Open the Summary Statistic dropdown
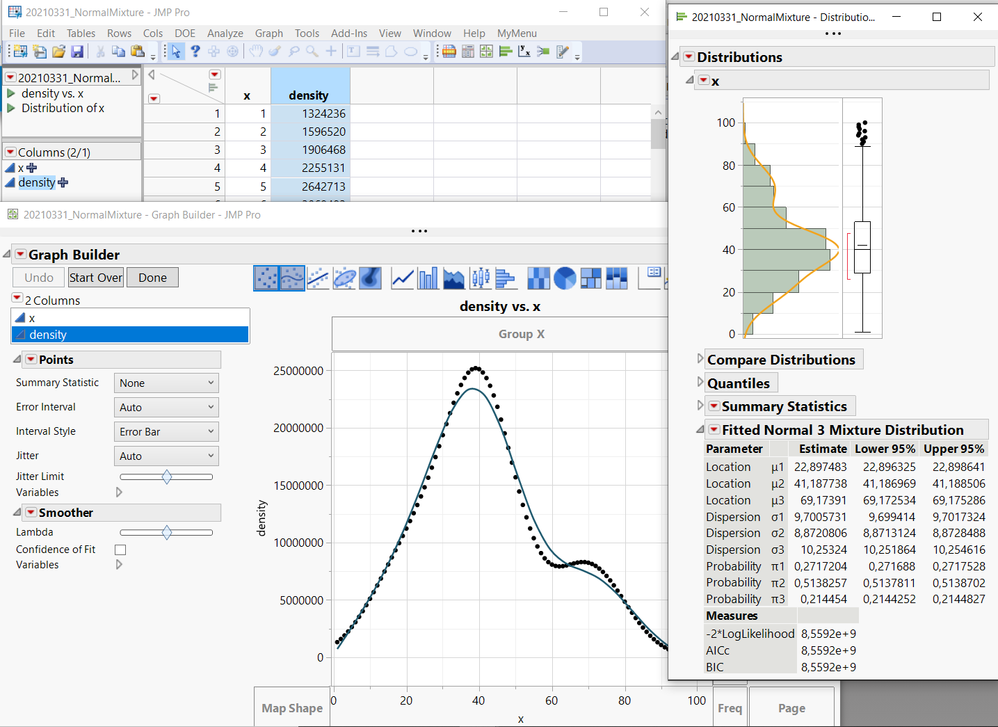Screen dimensions: 998x727 [165, 383]
